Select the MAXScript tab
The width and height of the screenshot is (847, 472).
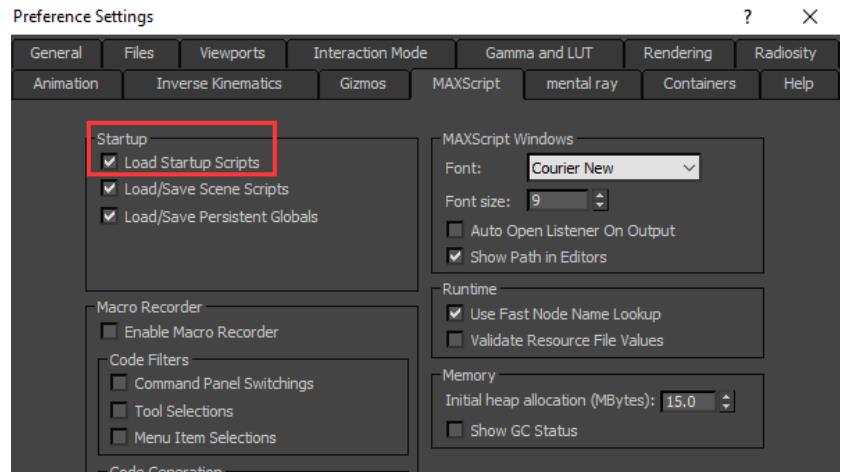[466, 84]
